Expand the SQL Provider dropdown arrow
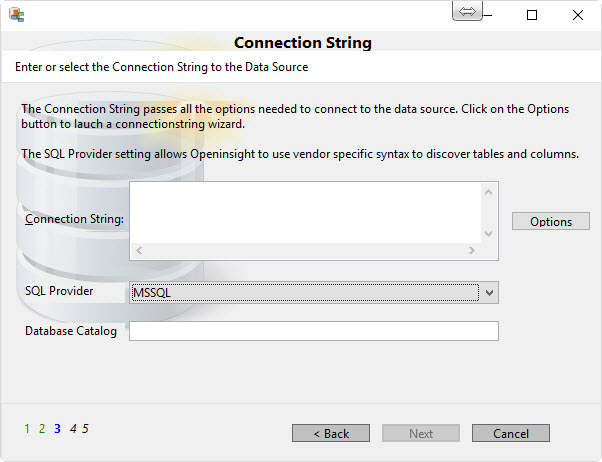The image size is (602, 462). tap(489, 293)
